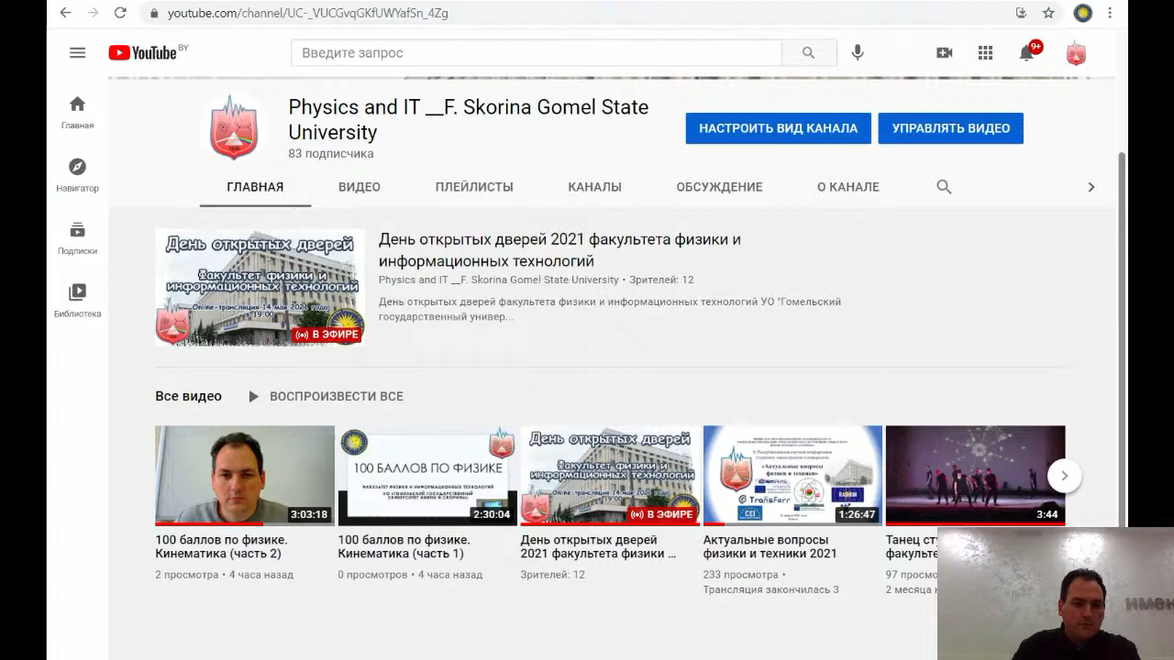
Task: Open the КАНАЛЫ tab
Action: 594,187
